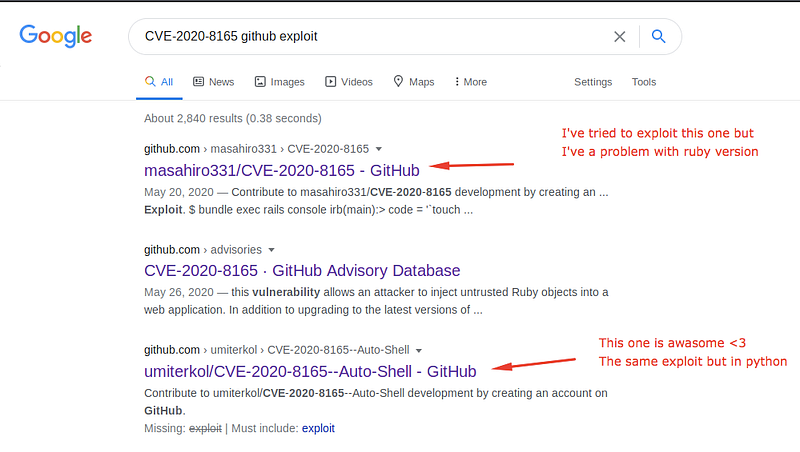The height and width of the screenshot is (452, 800).
Task: Click the Videos tab play icon
Action: (x=331, y=82)
